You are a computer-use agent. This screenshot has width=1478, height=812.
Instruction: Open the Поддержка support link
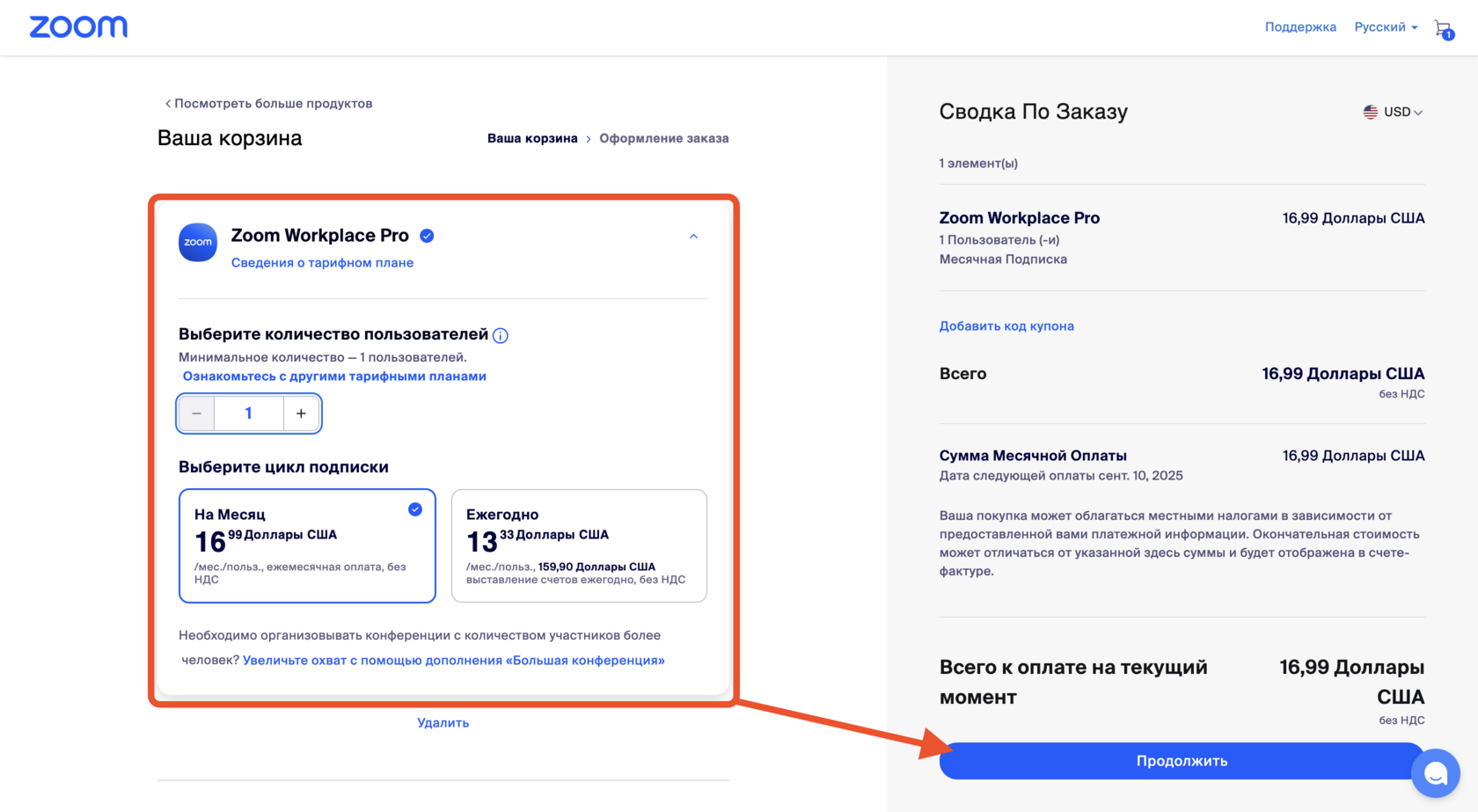(x=1300, y=27)
